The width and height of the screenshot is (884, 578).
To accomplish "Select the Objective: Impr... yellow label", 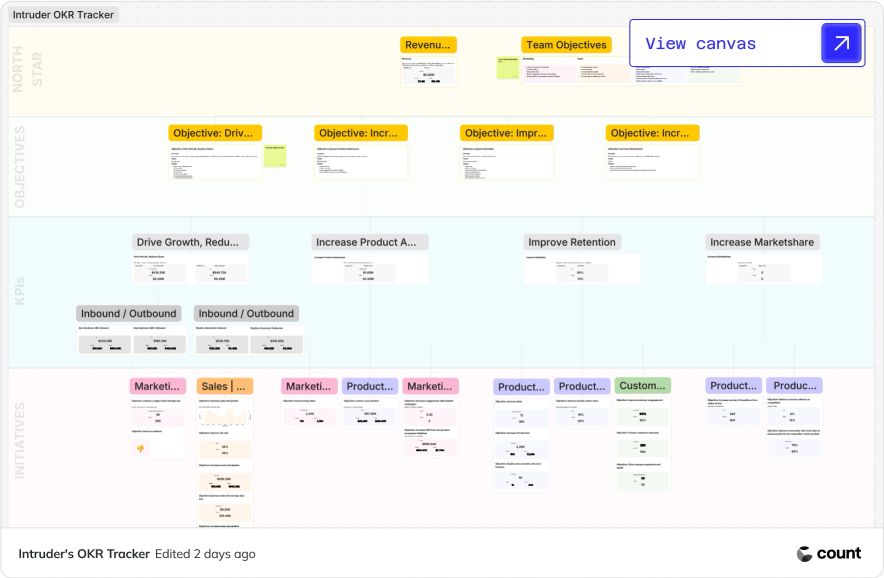I will pos(506,133).
